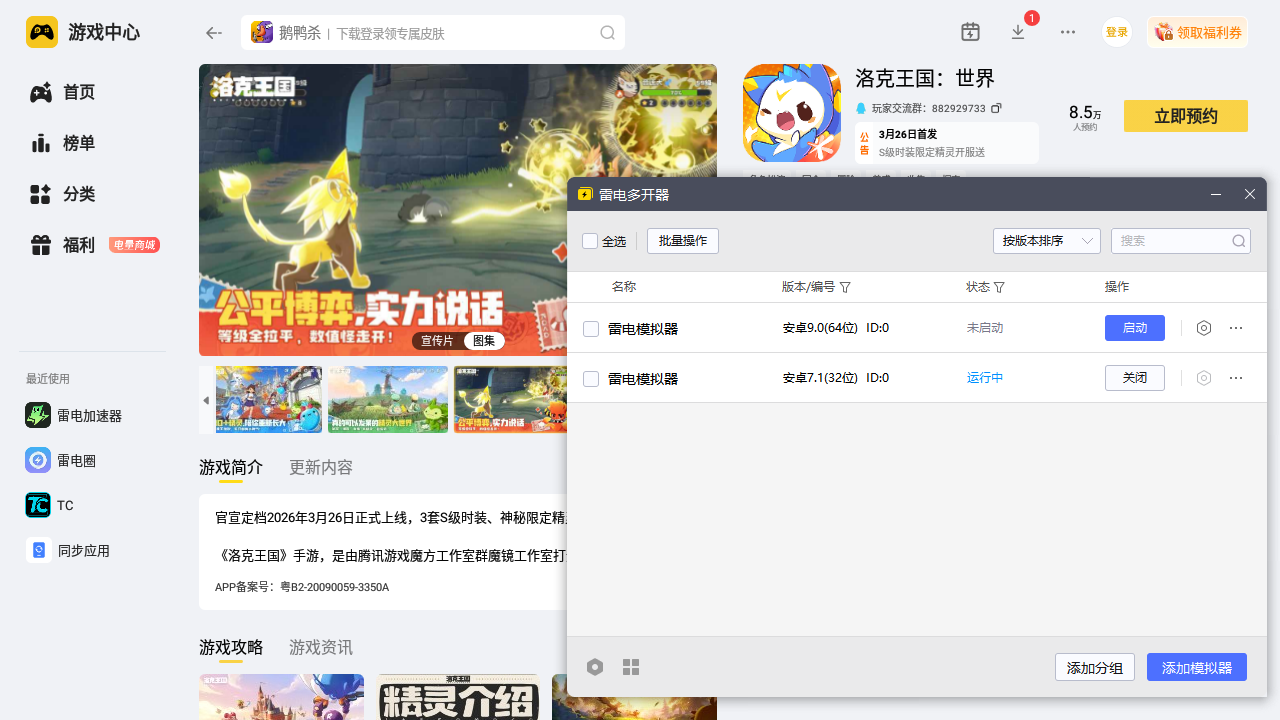Check the running Android 7.1 emulator checkbox
The width and height of the screenshot is (1280, 720).
[x=591, y=379]
